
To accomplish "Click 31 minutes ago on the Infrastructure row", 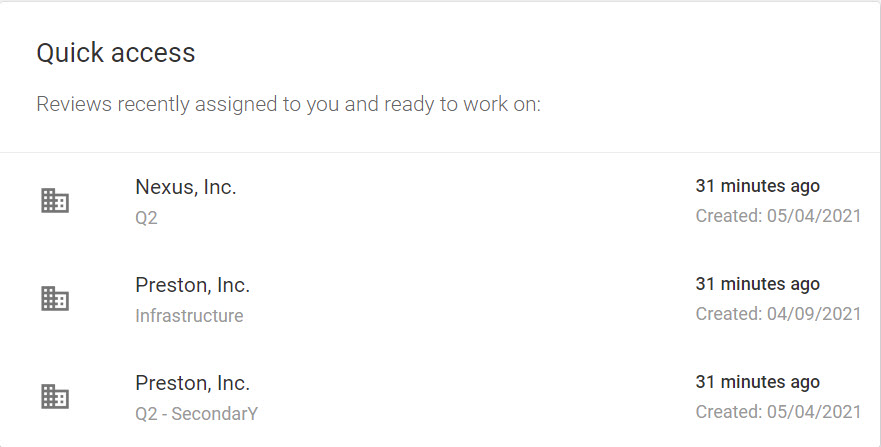I will coord(757,284).
